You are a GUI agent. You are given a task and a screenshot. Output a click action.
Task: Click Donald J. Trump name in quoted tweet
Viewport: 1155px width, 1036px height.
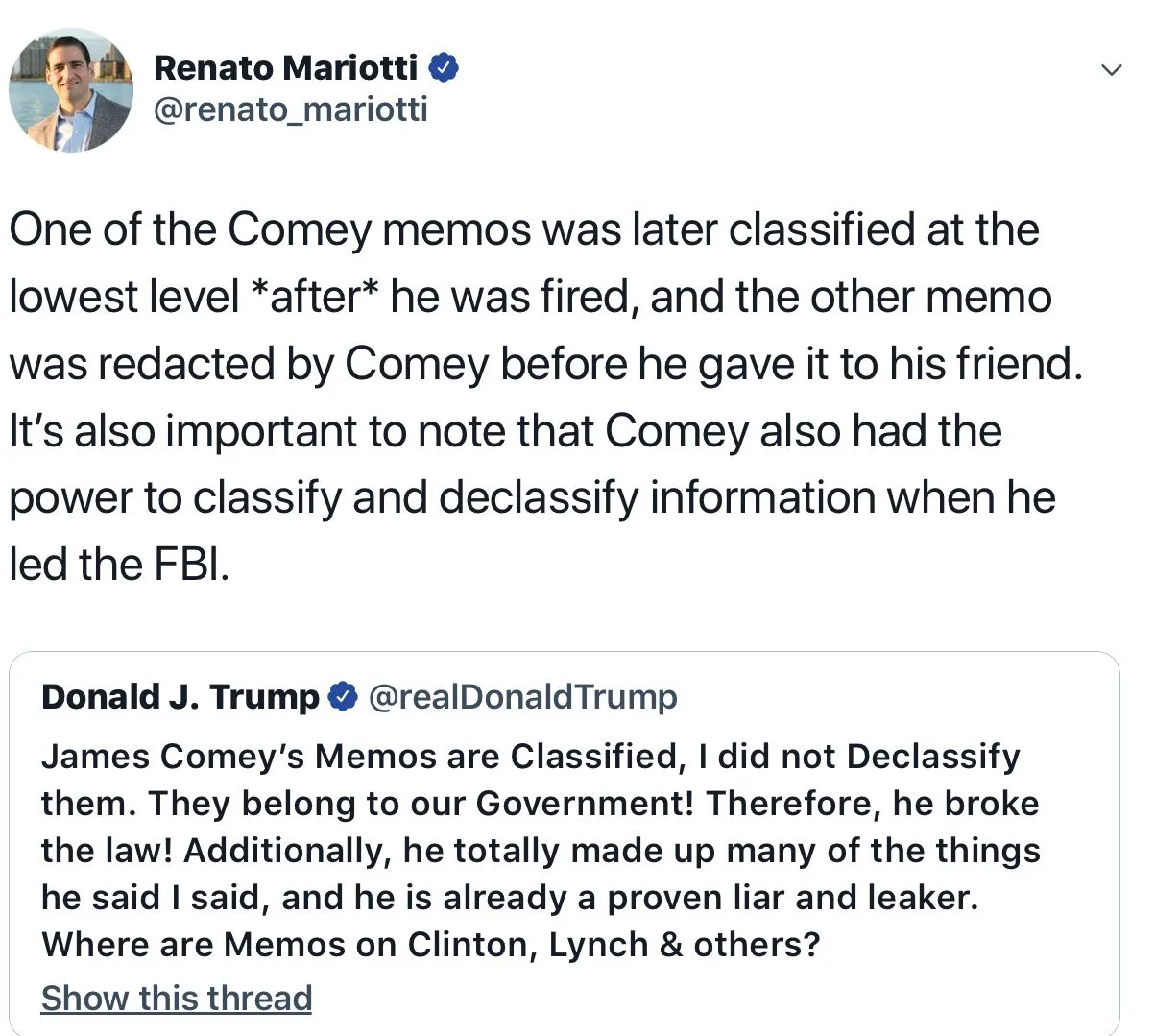180,697
